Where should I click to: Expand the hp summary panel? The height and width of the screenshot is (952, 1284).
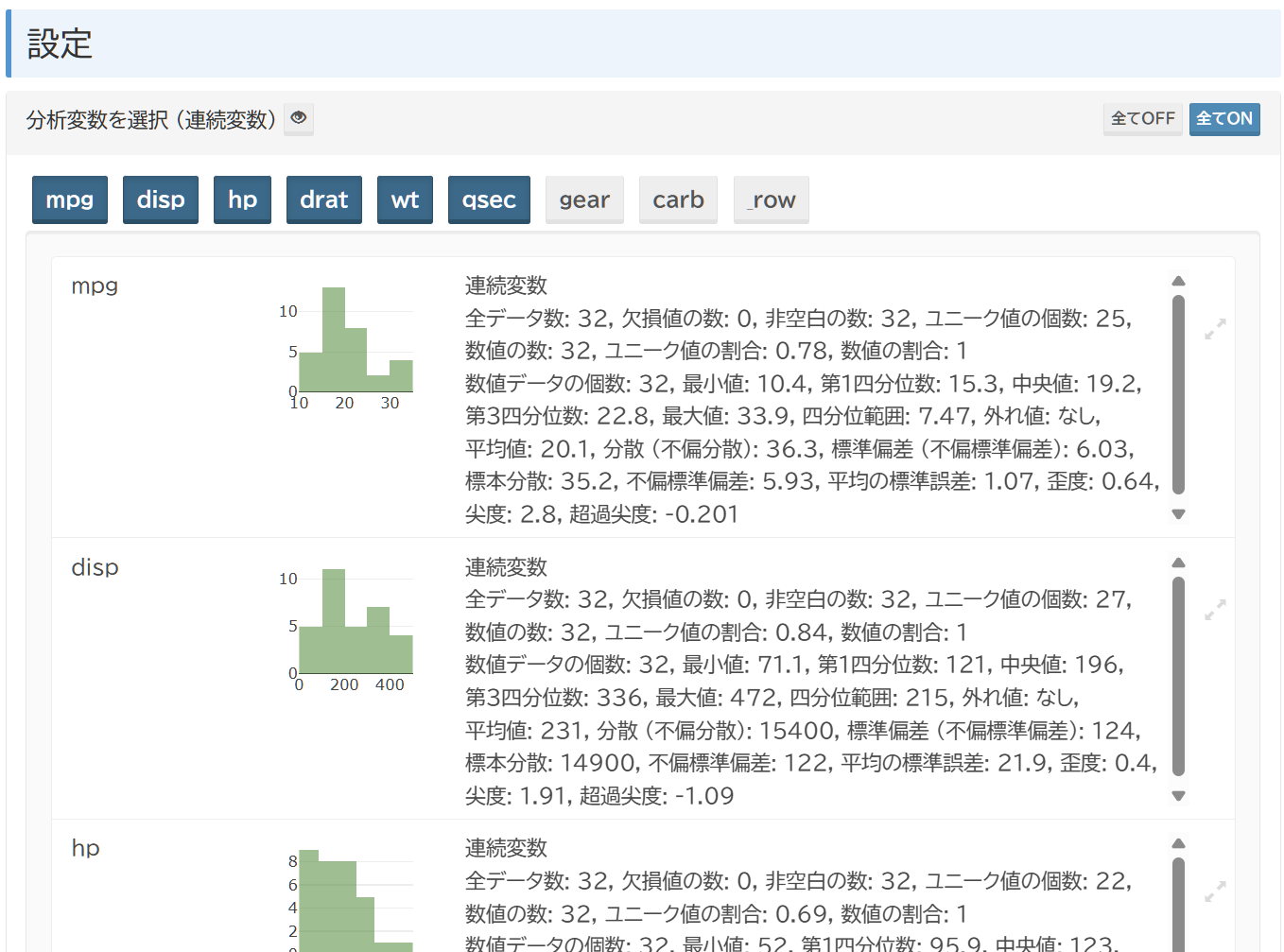[x=1215, y=891]
